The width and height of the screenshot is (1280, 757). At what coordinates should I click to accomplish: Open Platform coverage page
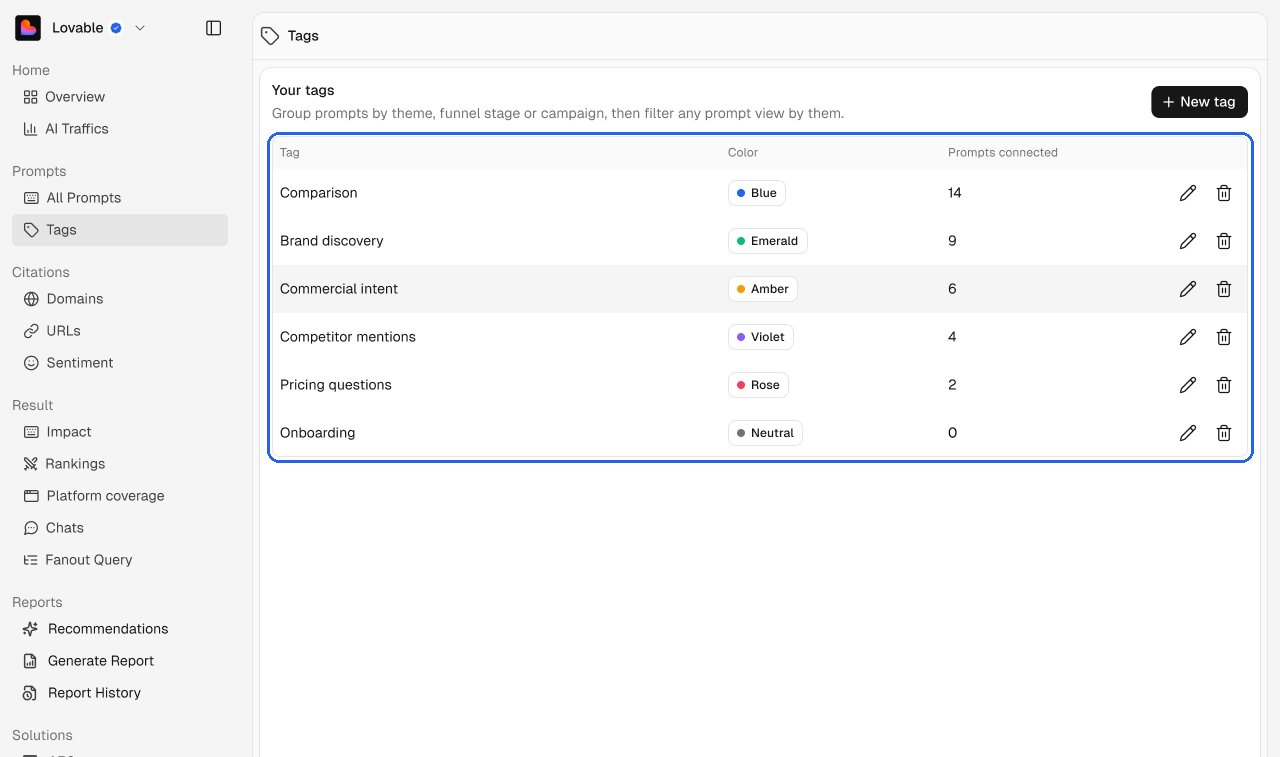pos(120,496)
